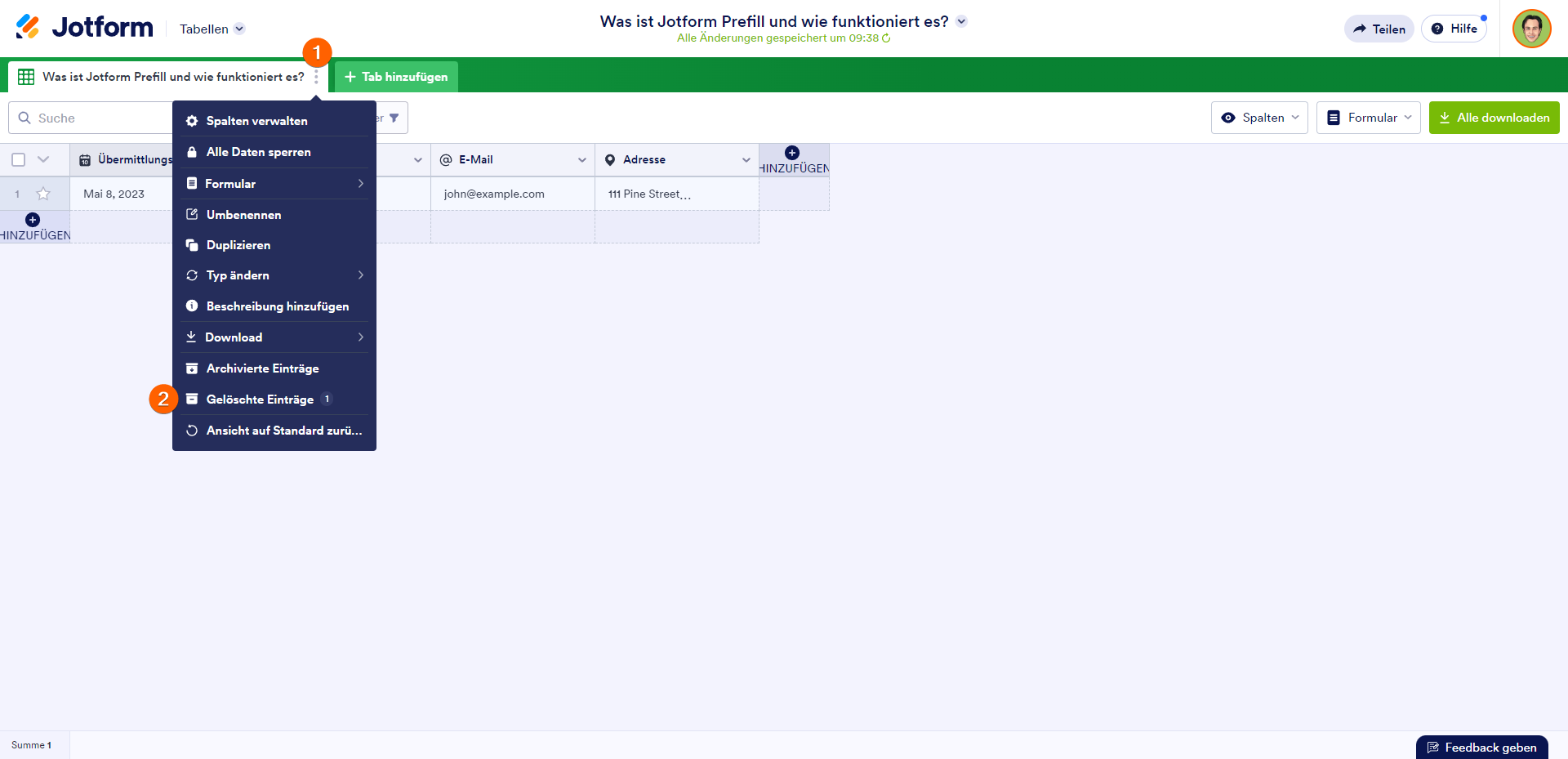Viewport: 1568px width, 759px height.
Task: Focus the Suche search field
Action: 91,118
